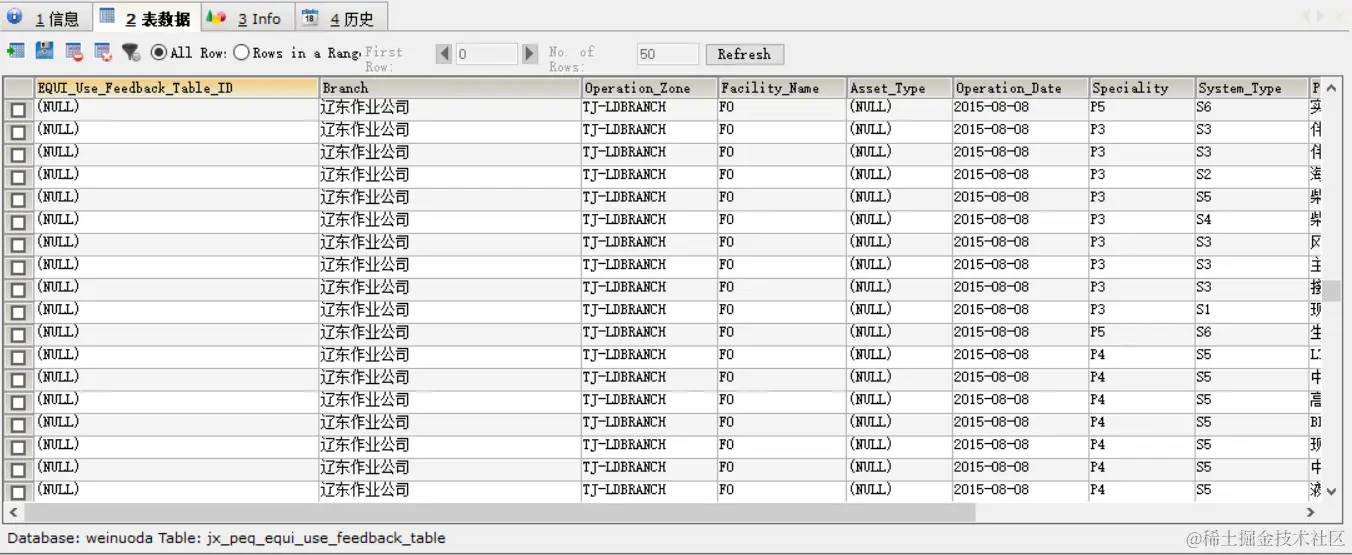Image resolution: width=1352 pixels, height=555 pixels.
Task: Click the delete selected rows icon
Action: coord(74,52)
